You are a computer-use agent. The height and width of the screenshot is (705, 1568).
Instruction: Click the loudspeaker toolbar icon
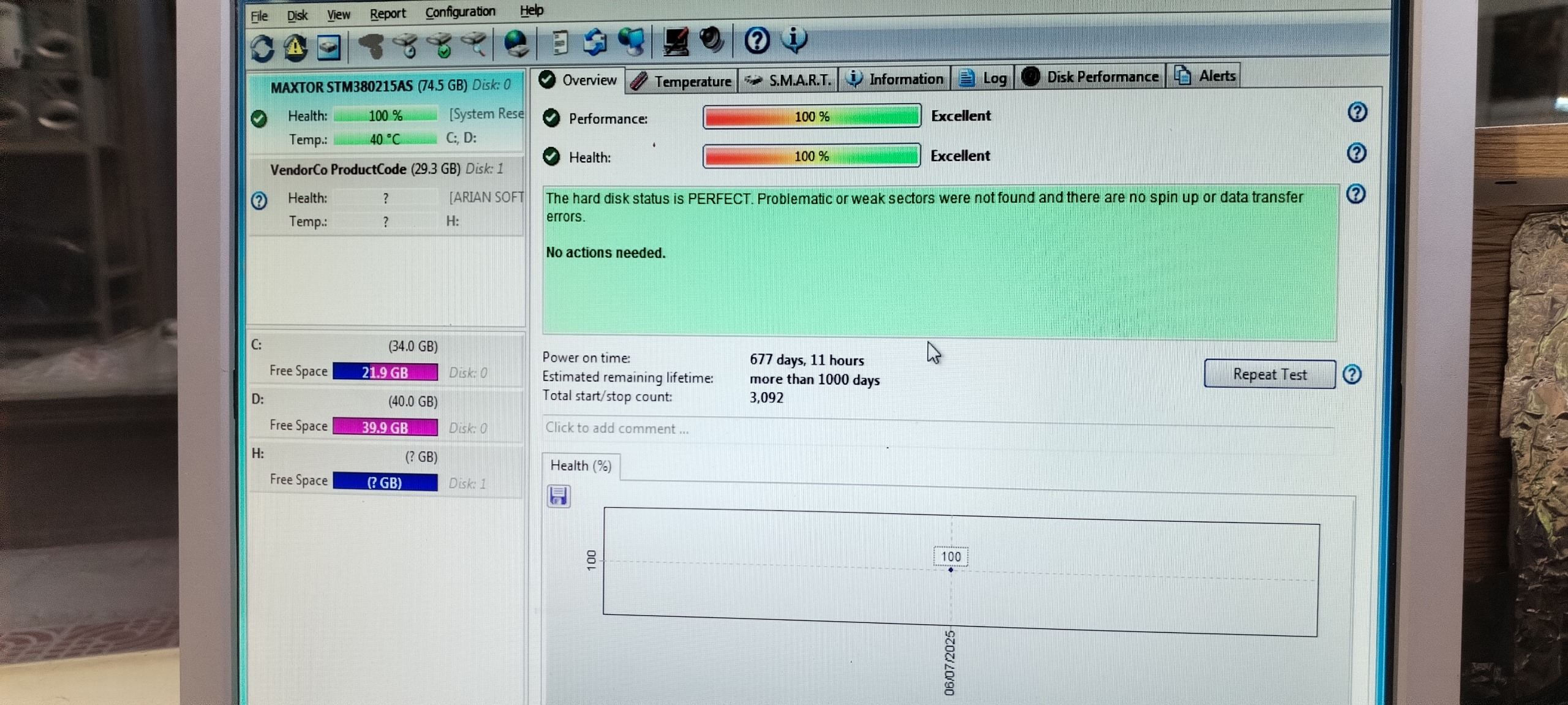pos(711,40)
